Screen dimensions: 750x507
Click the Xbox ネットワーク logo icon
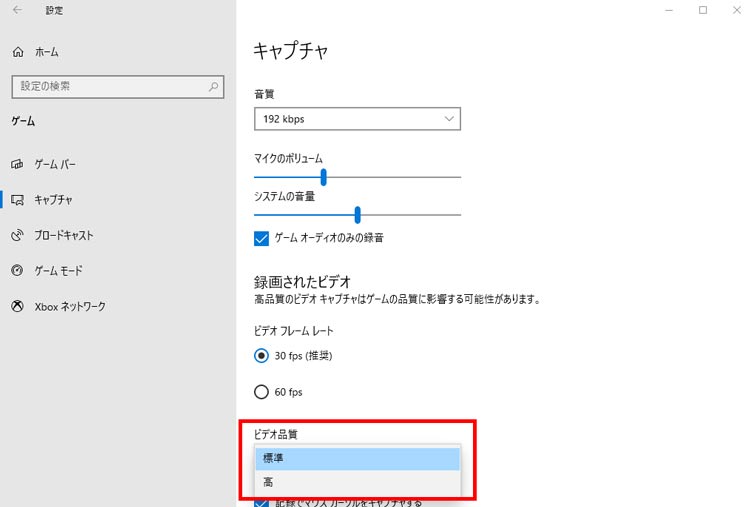pos(17,306)
